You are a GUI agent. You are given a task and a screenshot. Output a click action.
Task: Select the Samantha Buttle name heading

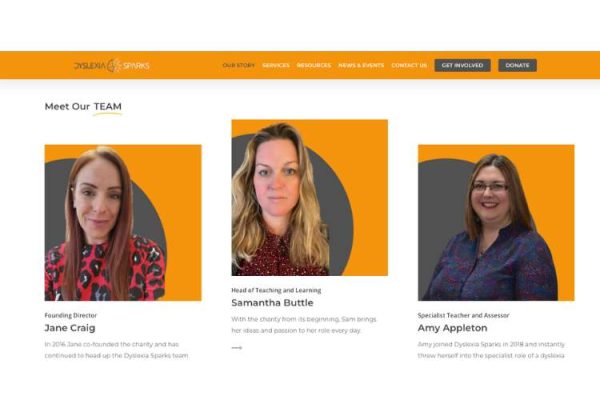tap(272, 303)
